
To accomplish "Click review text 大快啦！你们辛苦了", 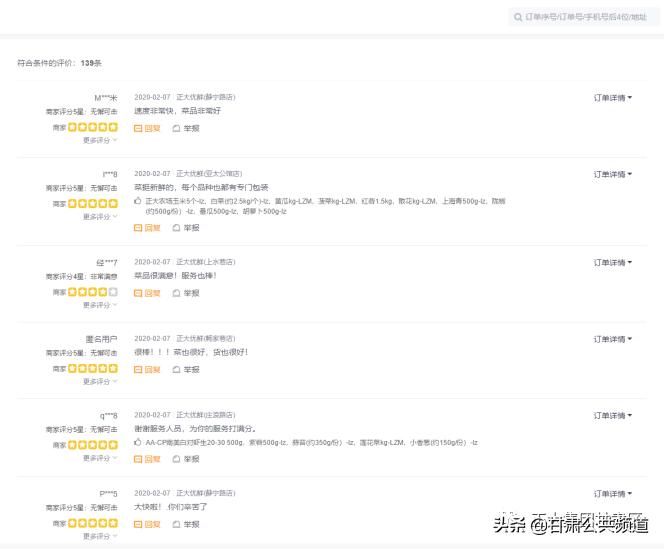I will (x=170, y=507).
